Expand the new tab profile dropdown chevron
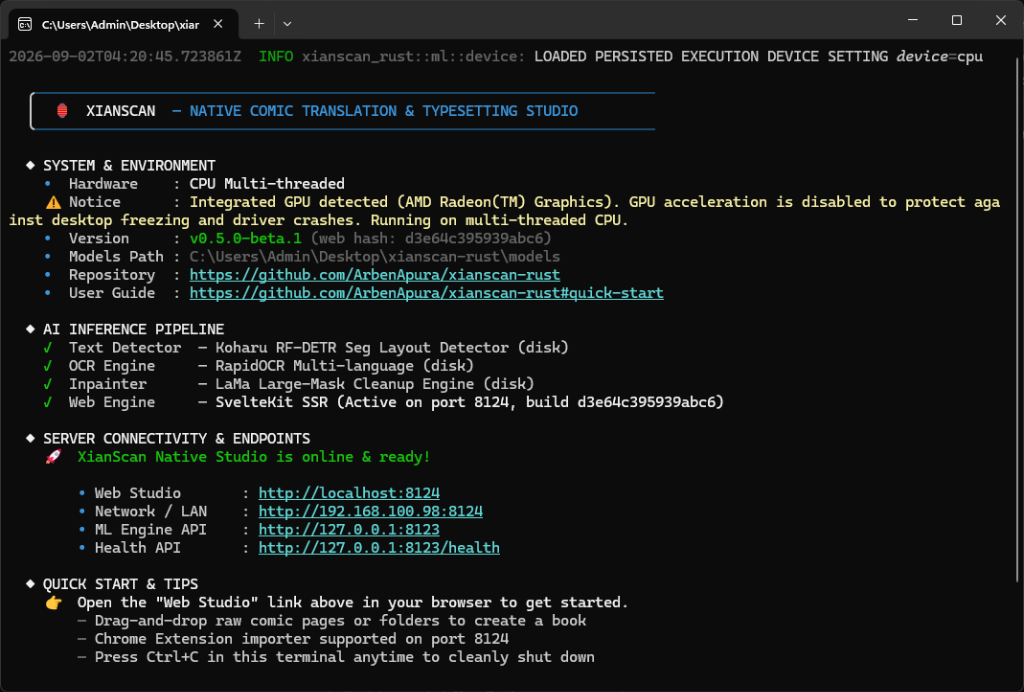This screenshot has height=692, width=1024. pyautogui.click(x=287, y=24)
